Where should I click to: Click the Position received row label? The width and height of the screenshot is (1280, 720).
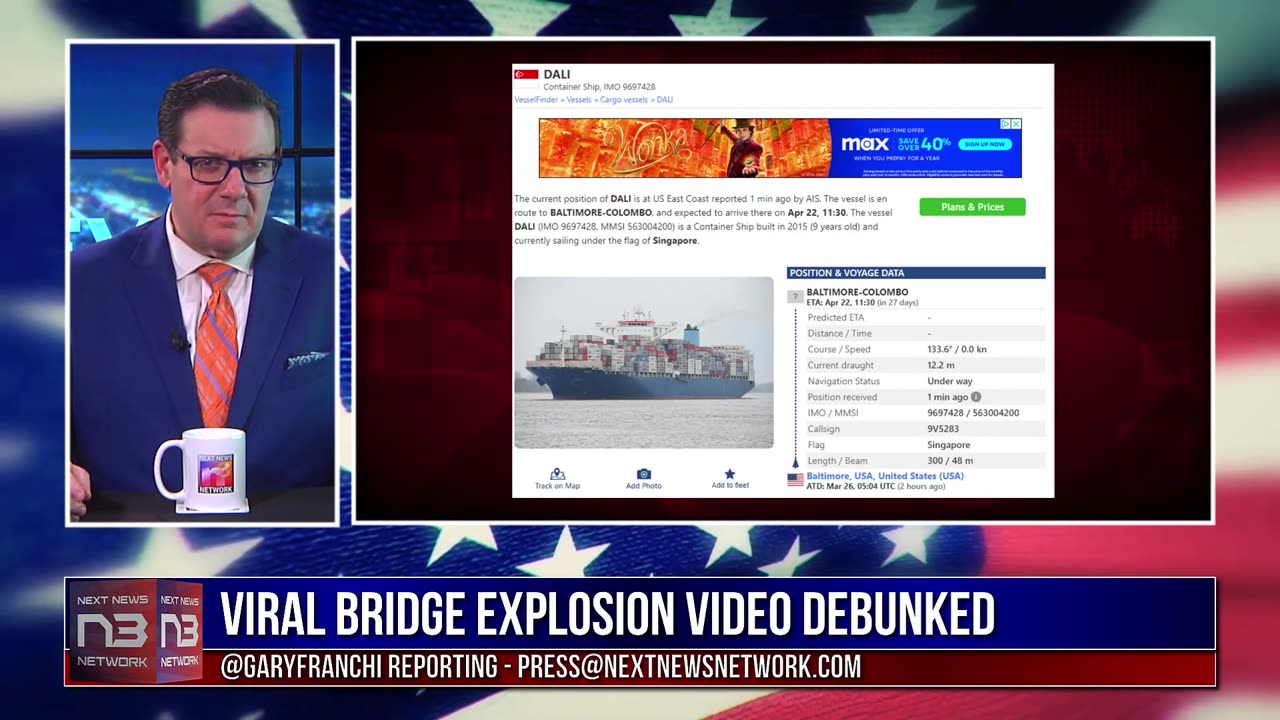coord(842,397)
